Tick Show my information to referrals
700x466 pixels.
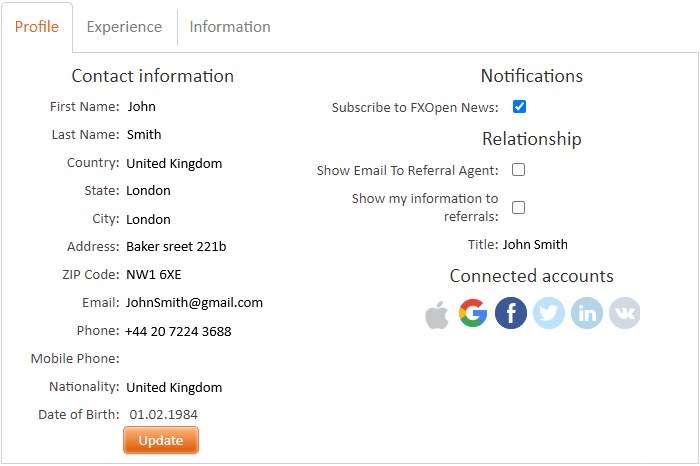point(518,208)
